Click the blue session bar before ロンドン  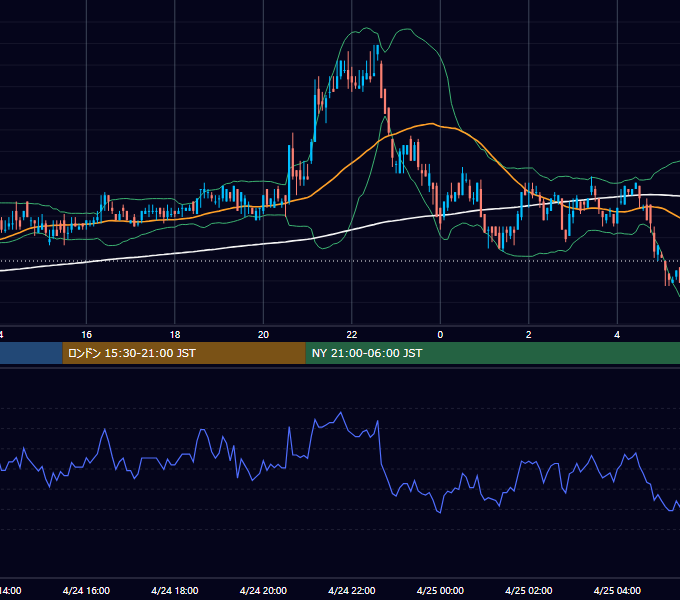pyautogui.click(x=31, y=353)
